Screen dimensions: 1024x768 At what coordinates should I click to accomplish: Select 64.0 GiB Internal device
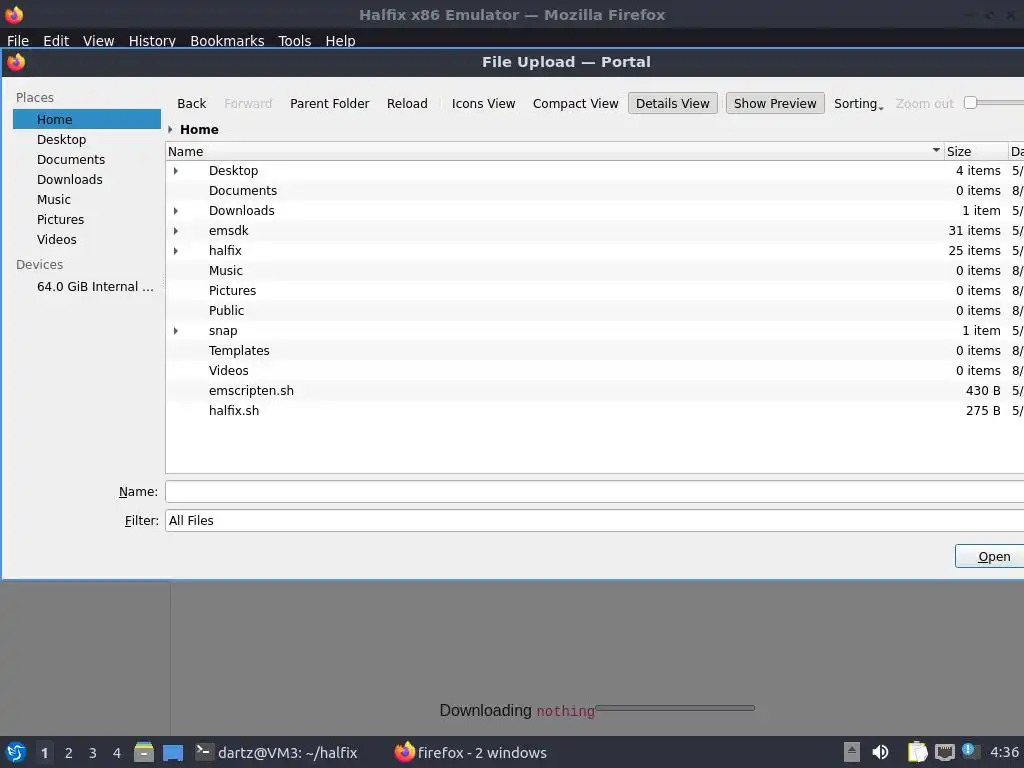pyautogui.click(x=87, y=287)
